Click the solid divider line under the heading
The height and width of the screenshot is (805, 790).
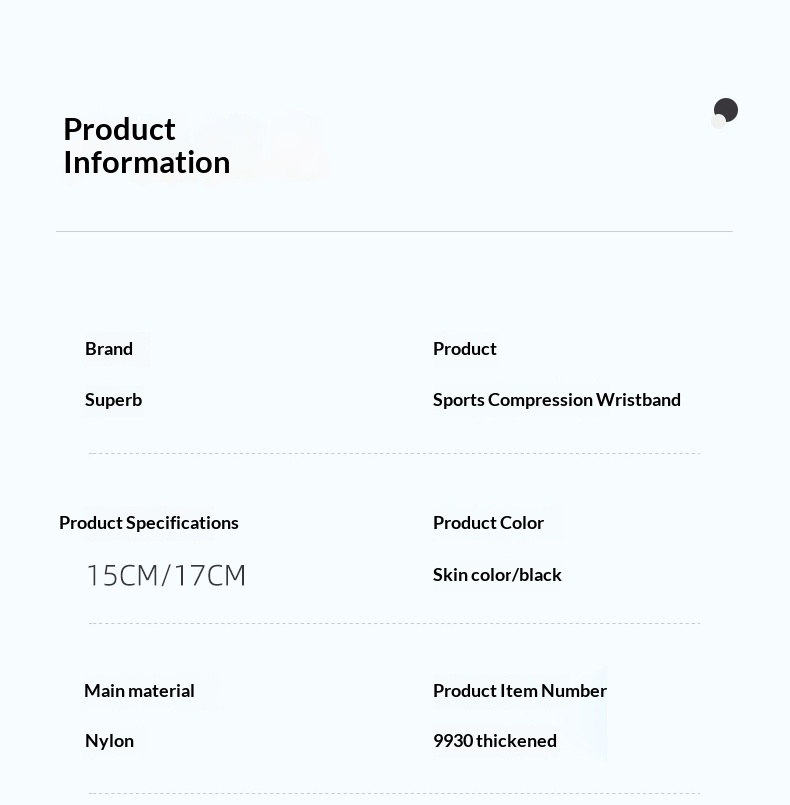[x=394, y=232]
